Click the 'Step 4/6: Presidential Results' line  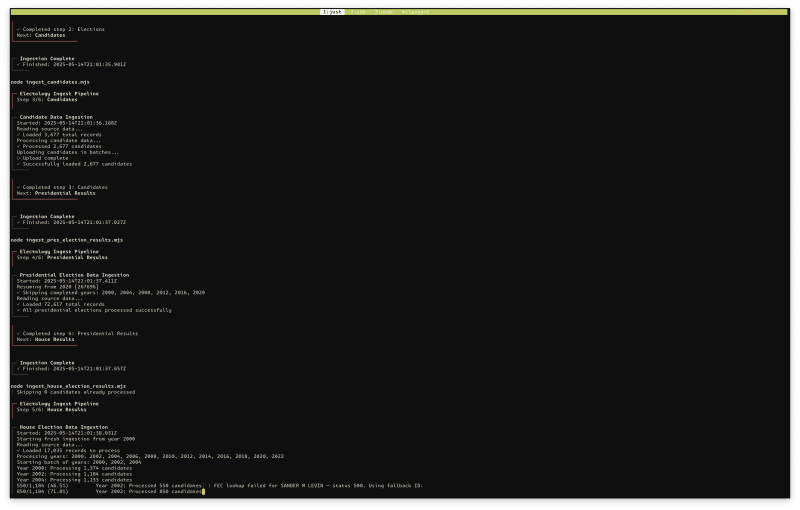pos(62,258)
